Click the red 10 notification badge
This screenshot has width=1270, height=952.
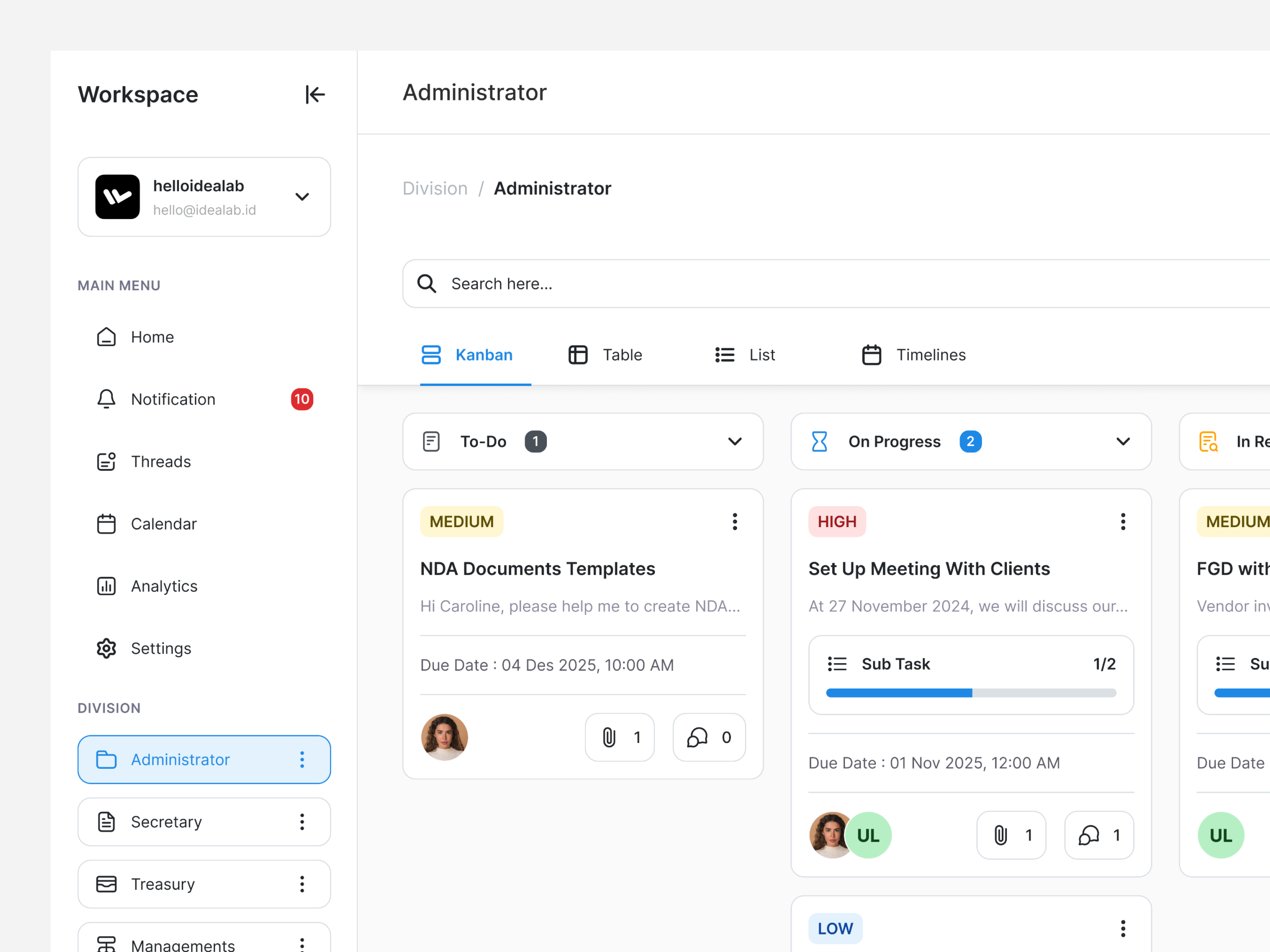[302, 399]
